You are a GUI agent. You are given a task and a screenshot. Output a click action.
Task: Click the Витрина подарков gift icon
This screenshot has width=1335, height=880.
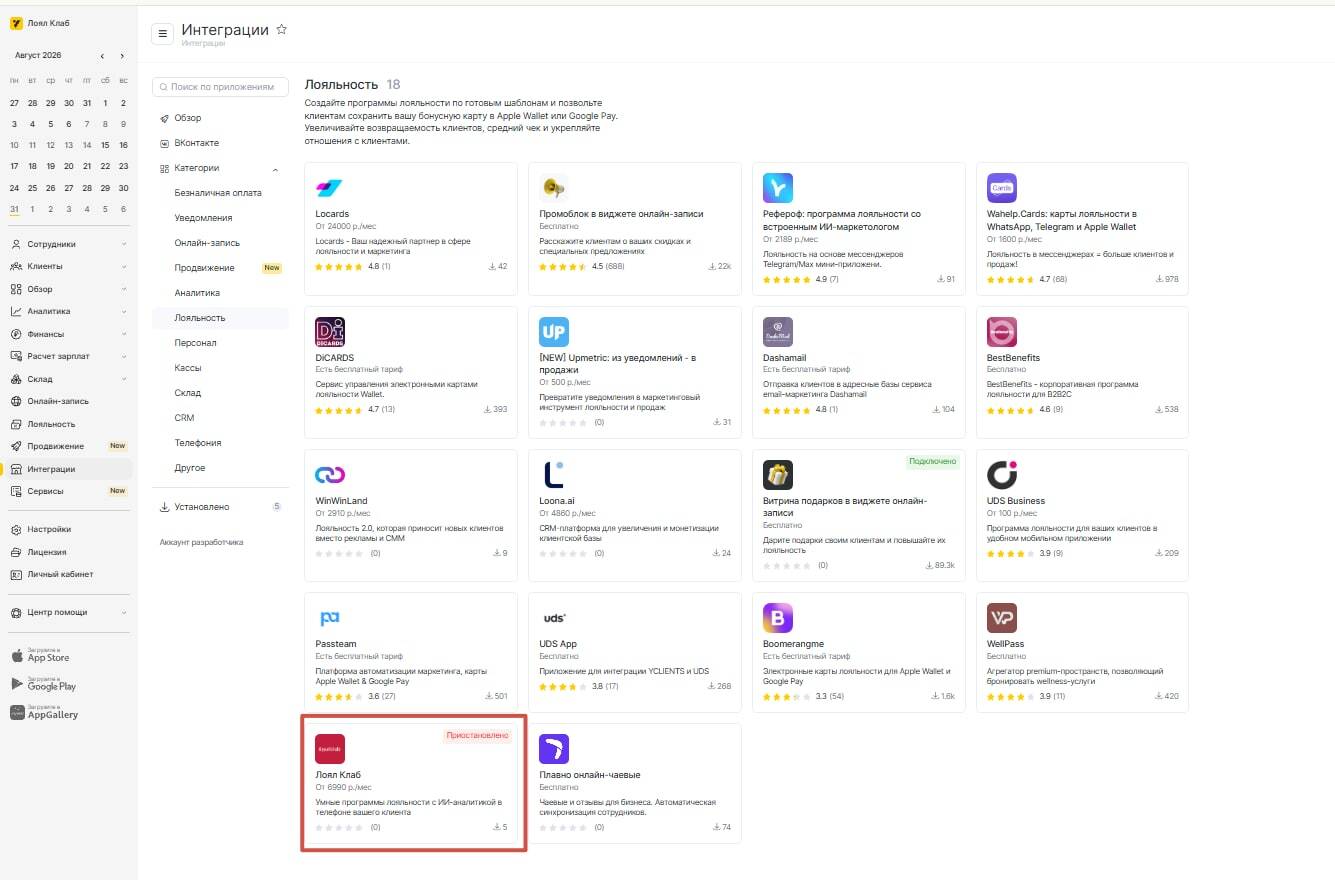(x=777, y=475)
